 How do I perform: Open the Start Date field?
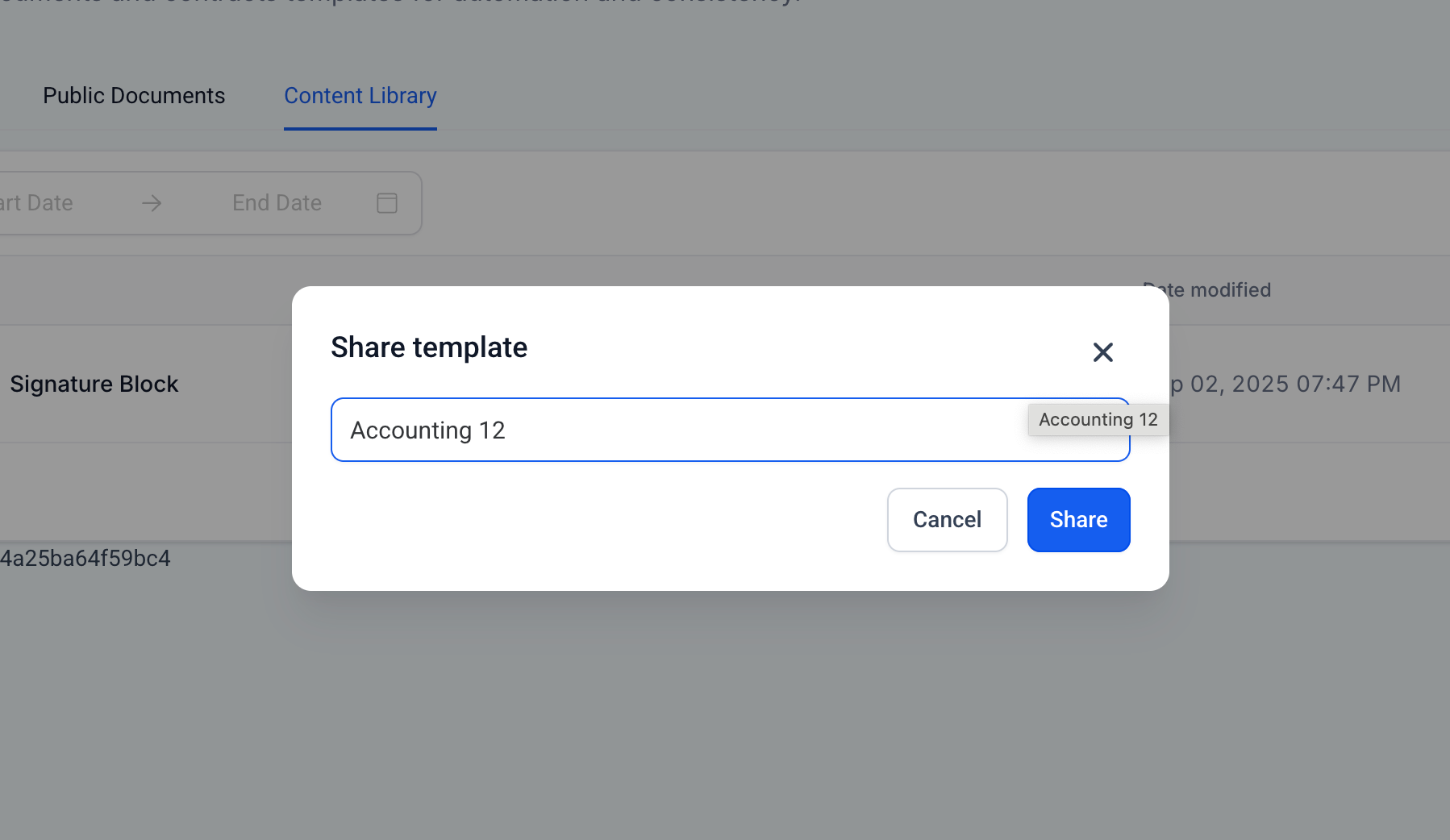click(x=40, y=203)
